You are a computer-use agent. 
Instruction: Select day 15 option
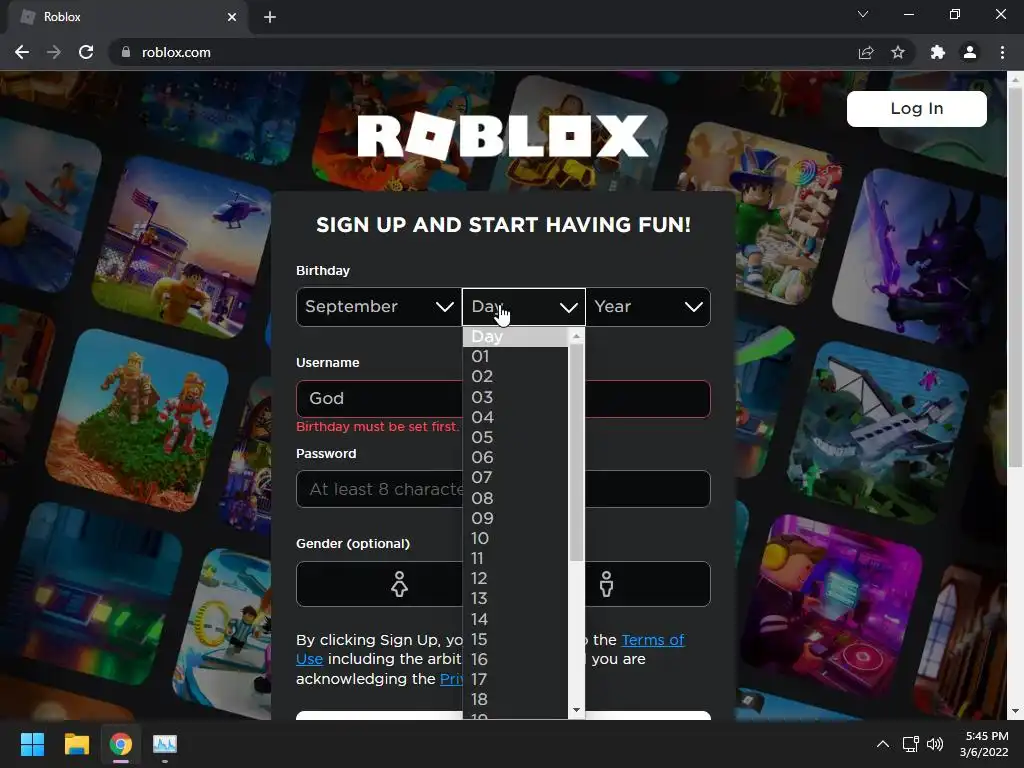(x=515, y=639)
